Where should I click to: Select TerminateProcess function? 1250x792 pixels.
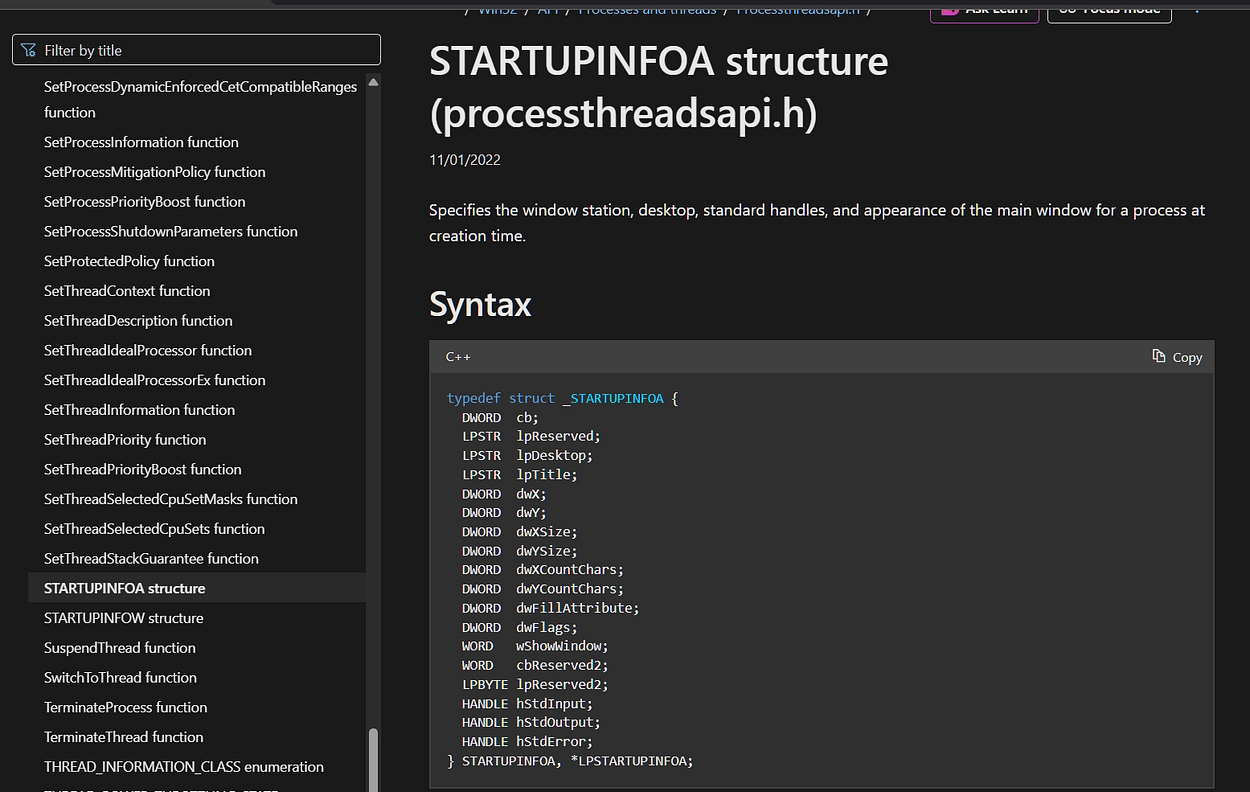tap(126, 707)
